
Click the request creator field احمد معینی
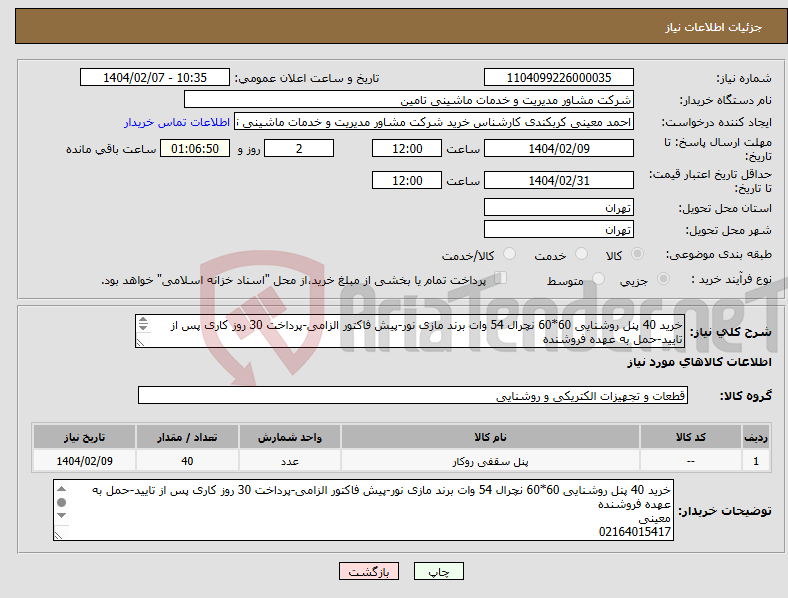pos(434,122)
